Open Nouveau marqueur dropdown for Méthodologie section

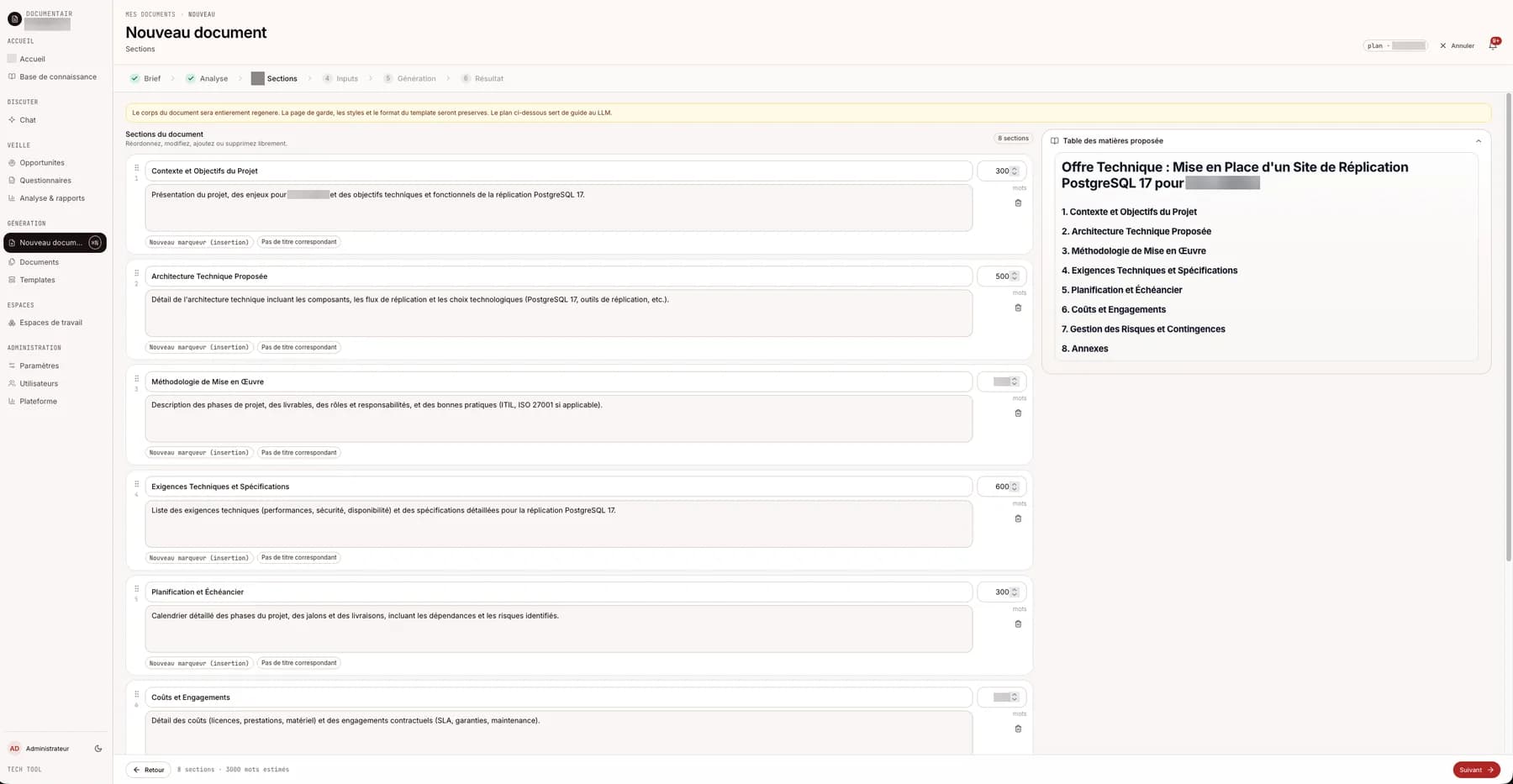tap(199, 452)
